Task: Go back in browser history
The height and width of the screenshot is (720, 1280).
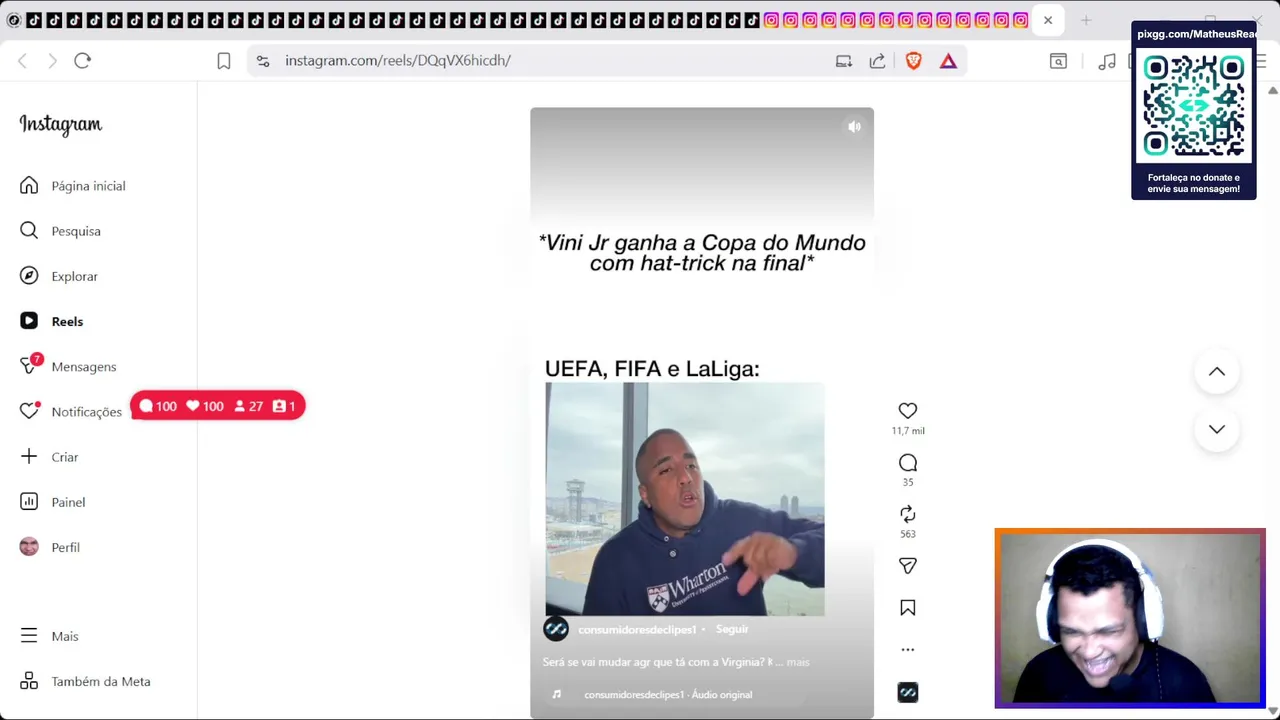Action: (22, 61)
